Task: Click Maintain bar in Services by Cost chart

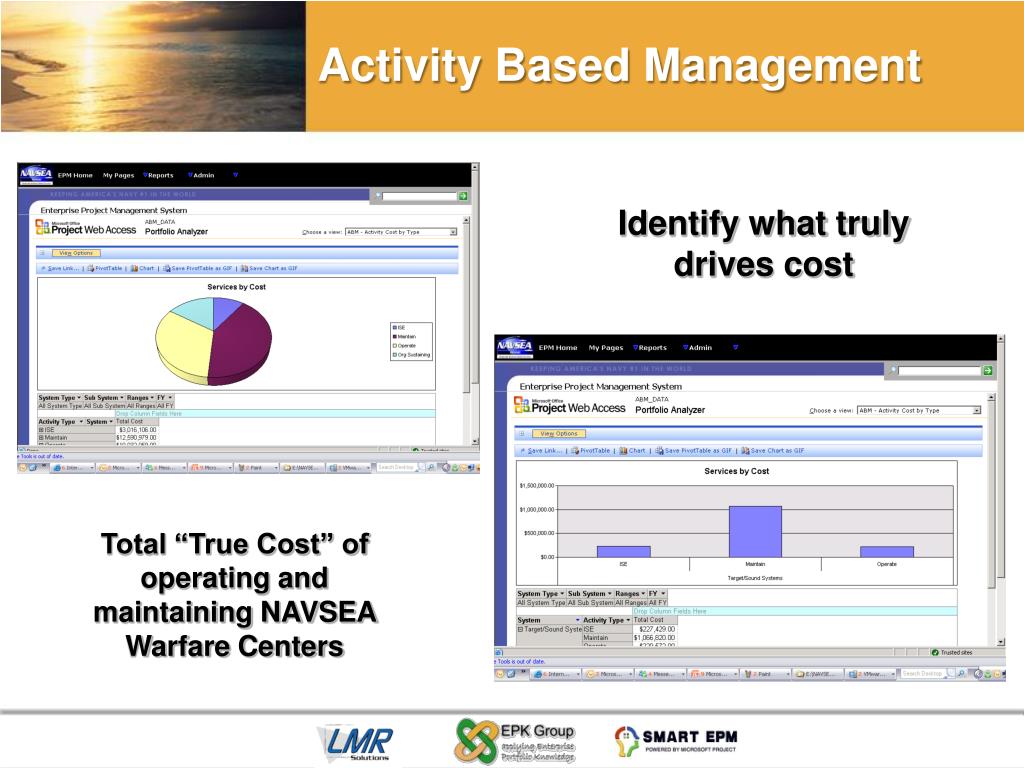Action: click(x=755, y=532)
